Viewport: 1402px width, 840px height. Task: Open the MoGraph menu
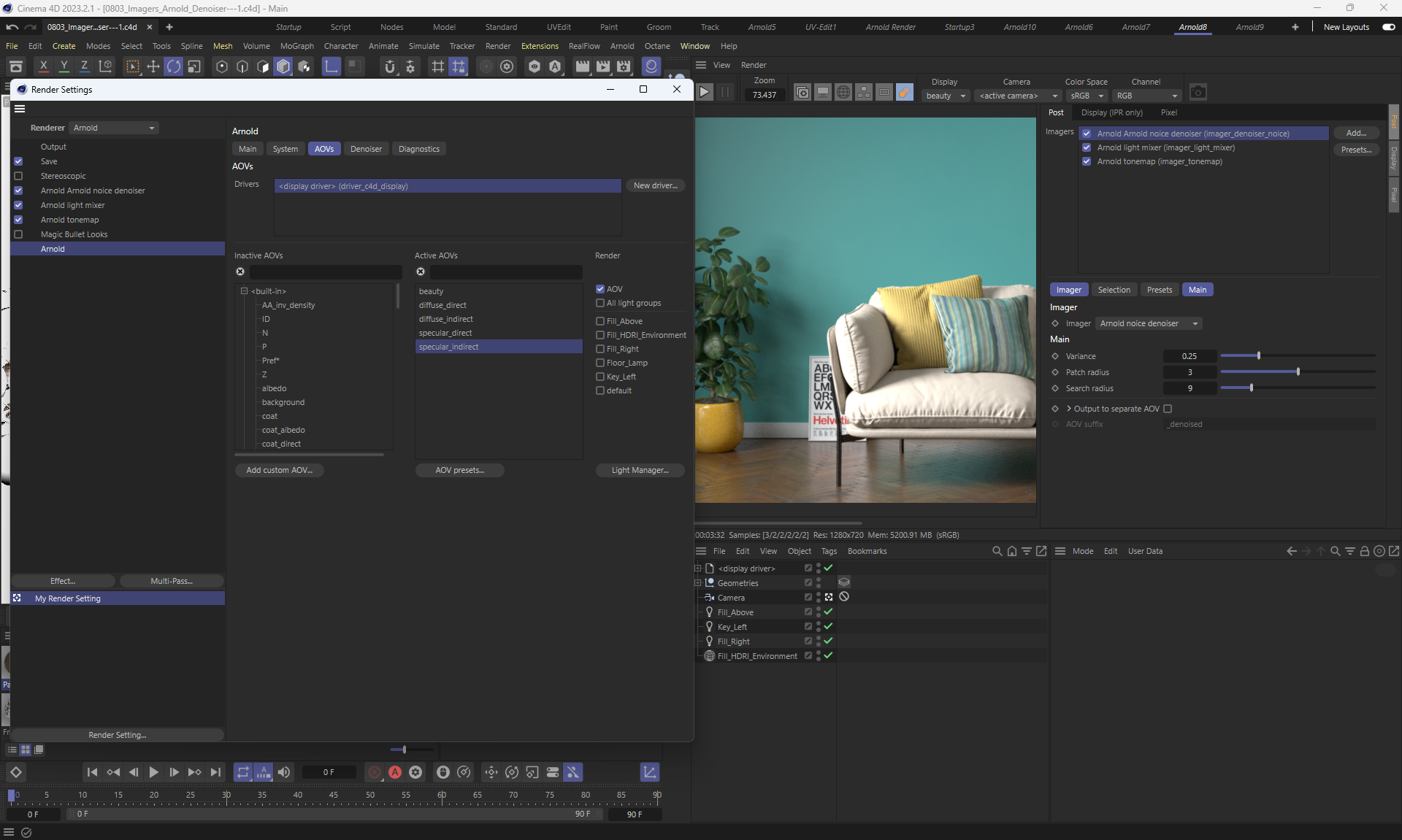click(296, 46)
